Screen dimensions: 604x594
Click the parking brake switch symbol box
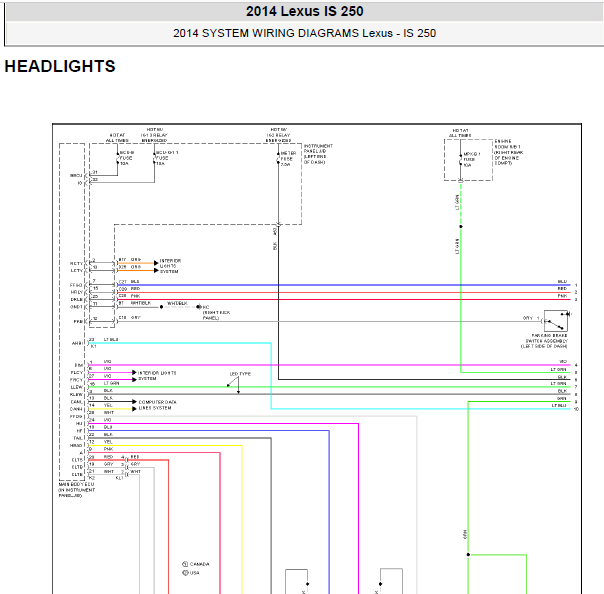pyautogui.click(x=555, y=321)
